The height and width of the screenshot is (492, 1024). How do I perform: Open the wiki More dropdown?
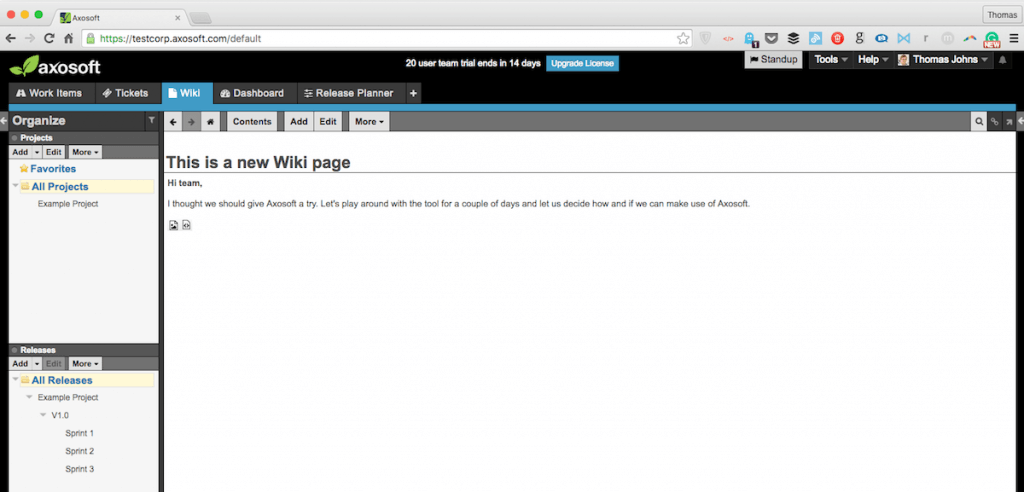[369, 122]
